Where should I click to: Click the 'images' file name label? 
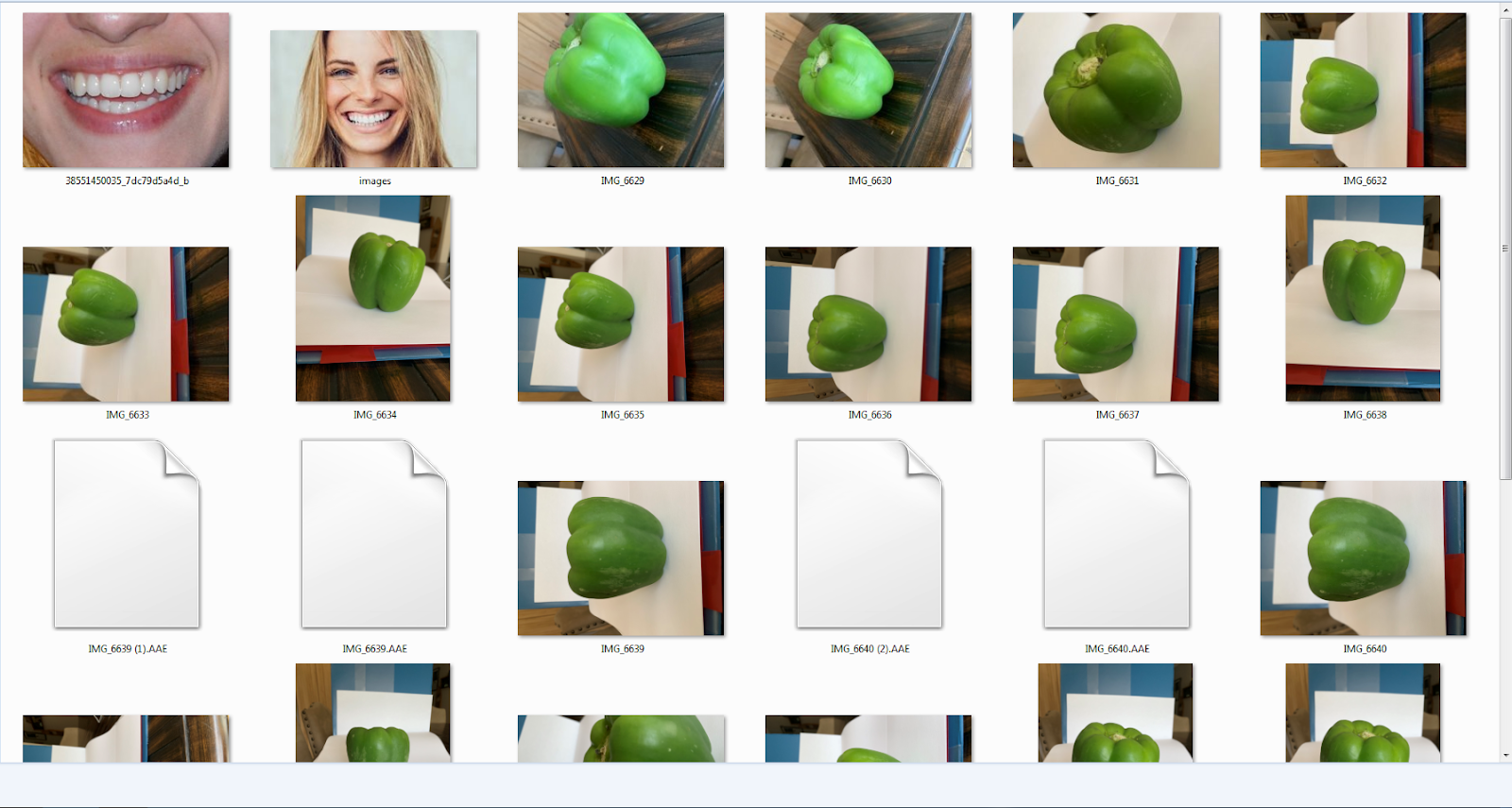click(375, 181)
